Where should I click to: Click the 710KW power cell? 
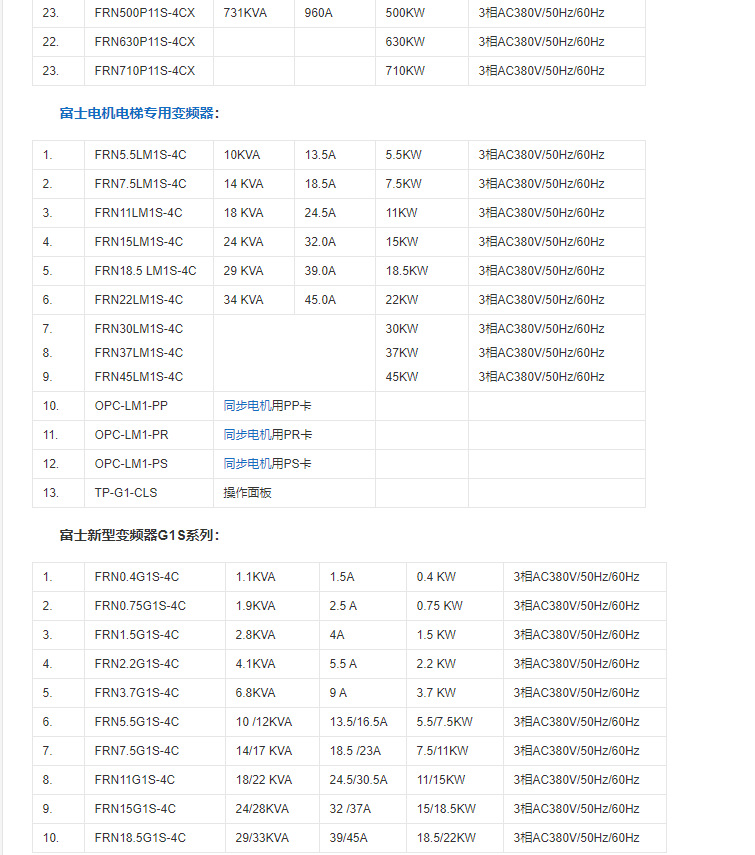tap(422, 71)
